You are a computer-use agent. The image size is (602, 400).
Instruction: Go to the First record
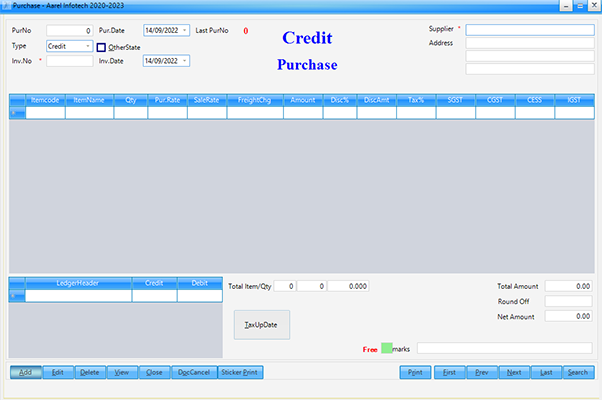(x=450, y=372)
